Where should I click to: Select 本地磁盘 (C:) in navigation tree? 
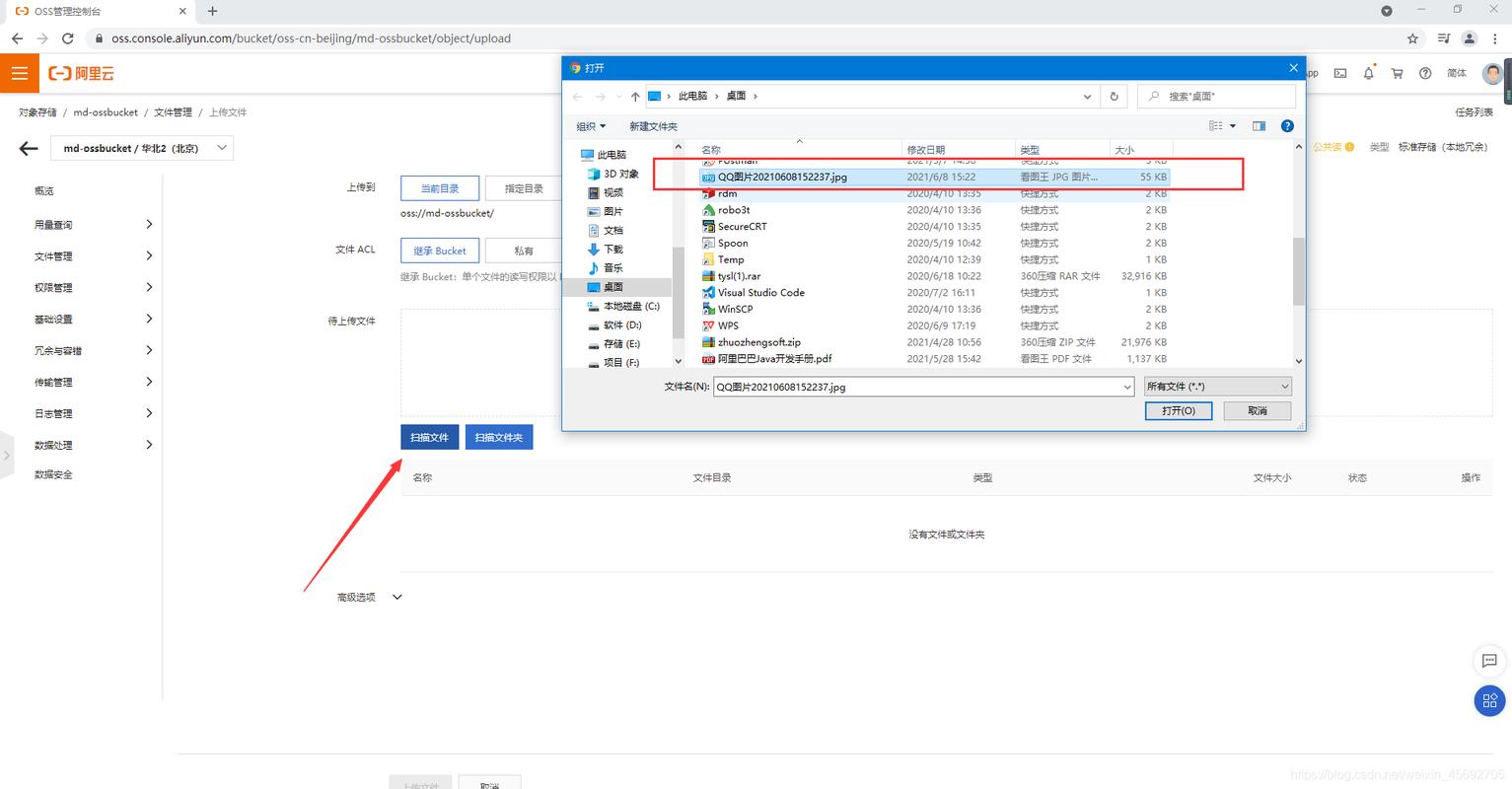[x=623, y=307]
